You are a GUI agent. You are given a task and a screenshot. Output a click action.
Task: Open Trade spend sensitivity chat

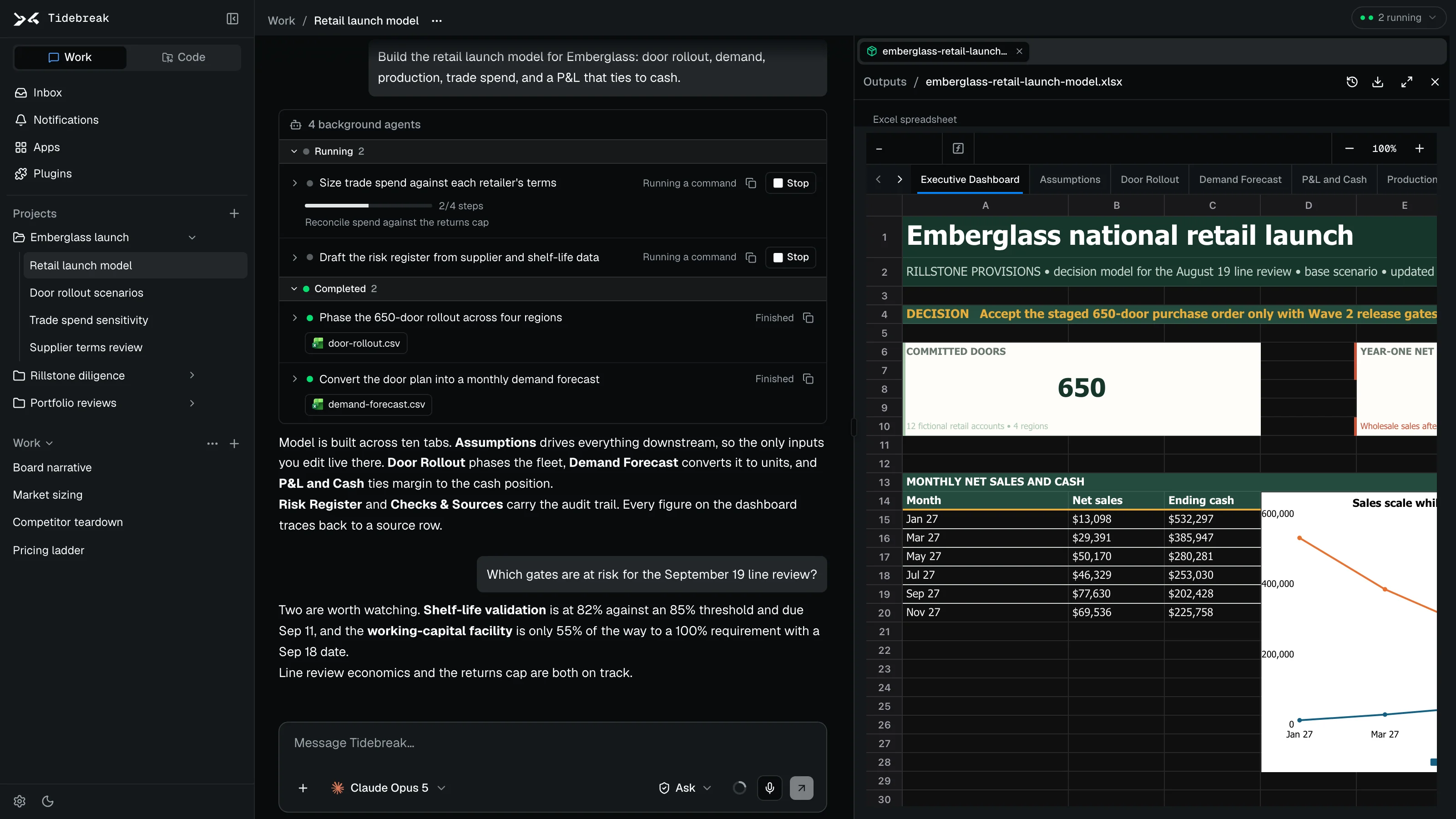click(135, 320)
